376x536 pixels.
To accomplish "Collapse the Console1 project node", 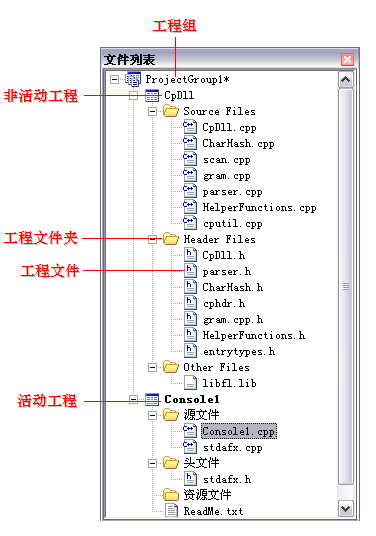I will pos(133,399).
